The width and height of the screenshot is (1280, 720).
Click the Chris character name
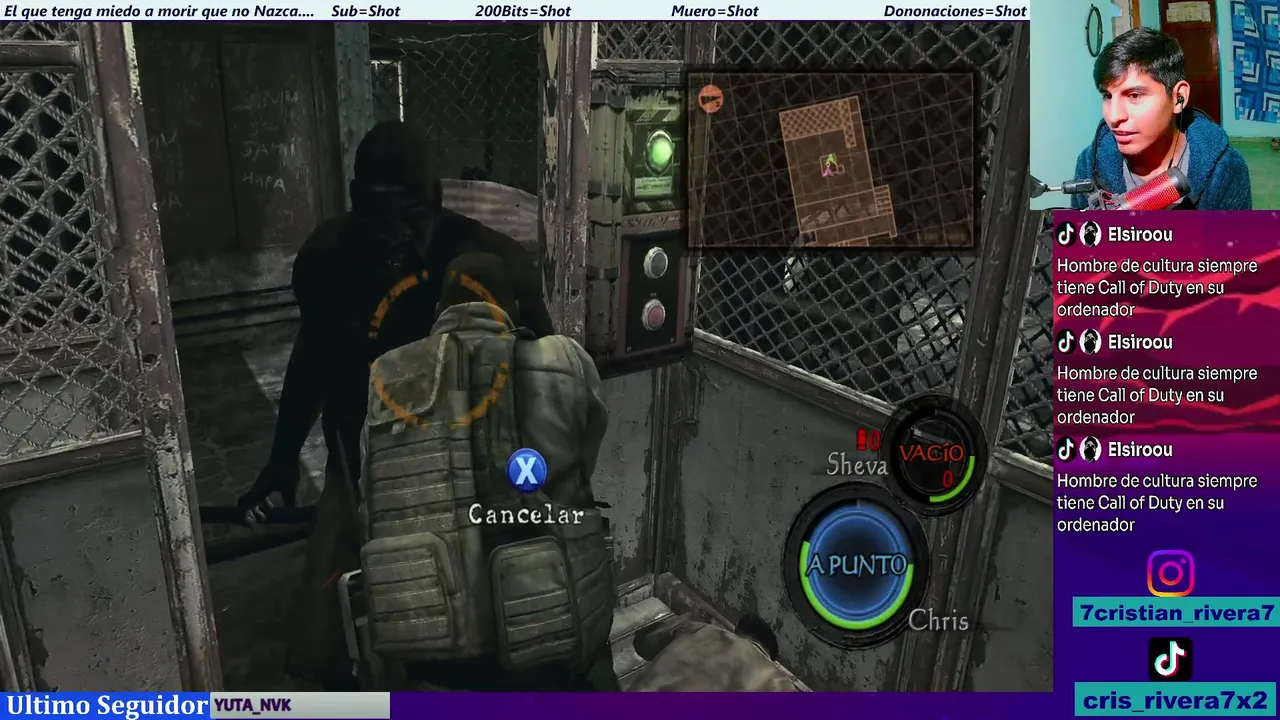(x=938, y=621)
